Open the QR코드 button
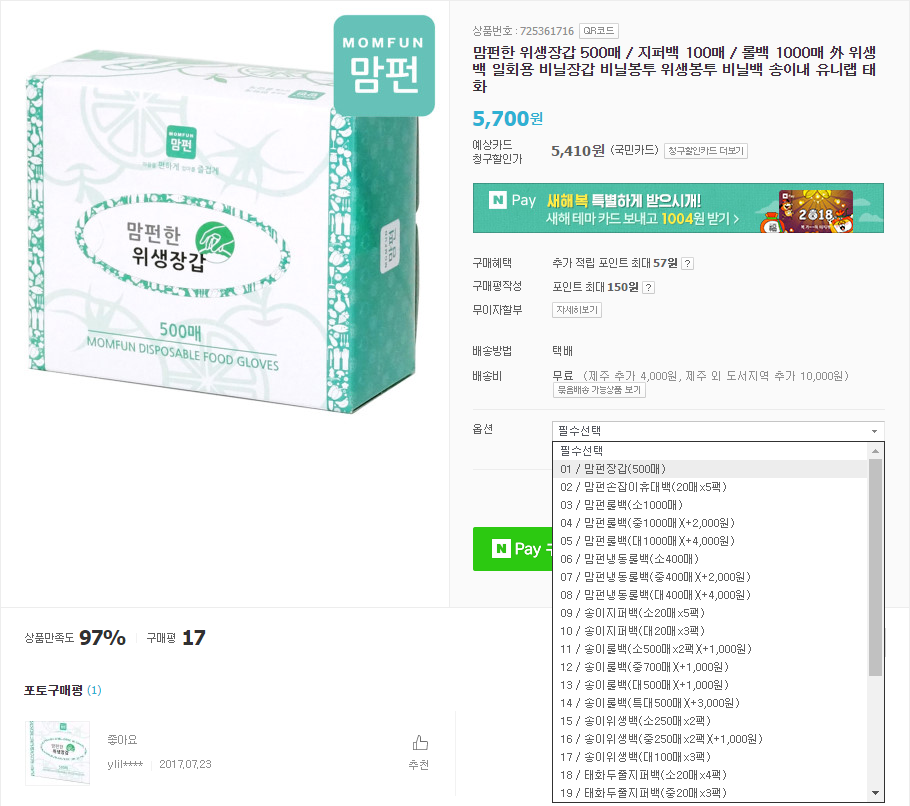 [x=599, y=31]
